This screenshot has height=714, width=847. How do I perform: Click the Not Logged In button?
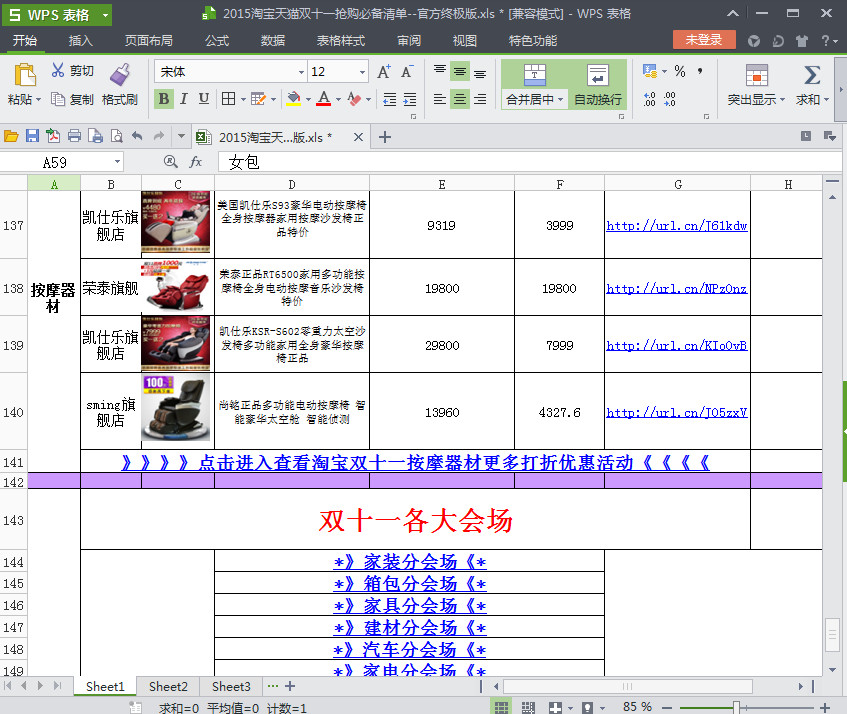(x=704, y=39)
